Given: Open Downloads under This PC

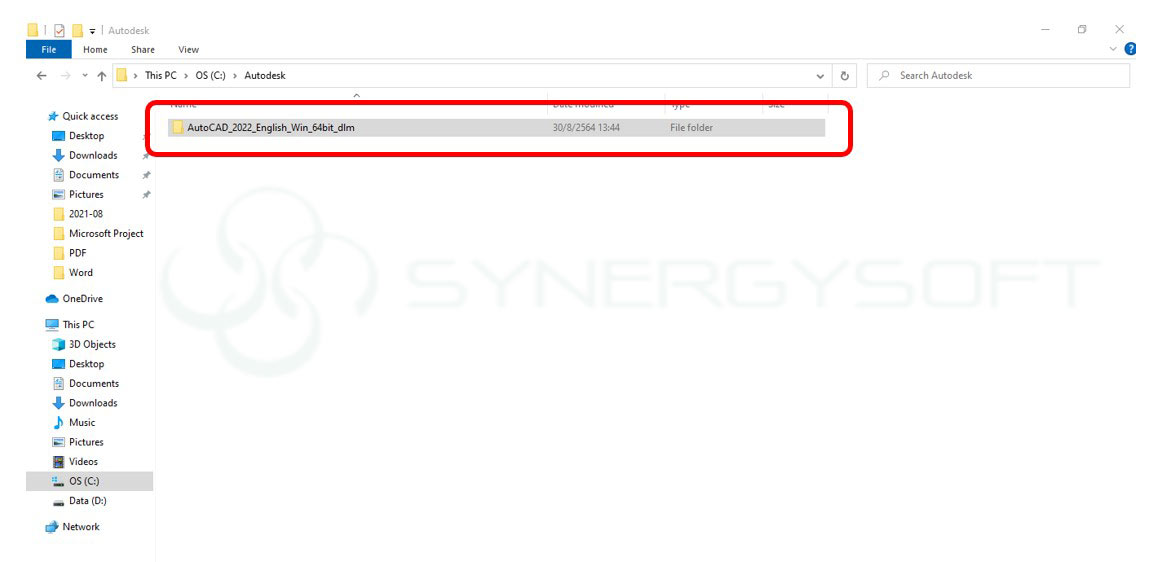Looking at the screenshot, I should click(93, 403).
